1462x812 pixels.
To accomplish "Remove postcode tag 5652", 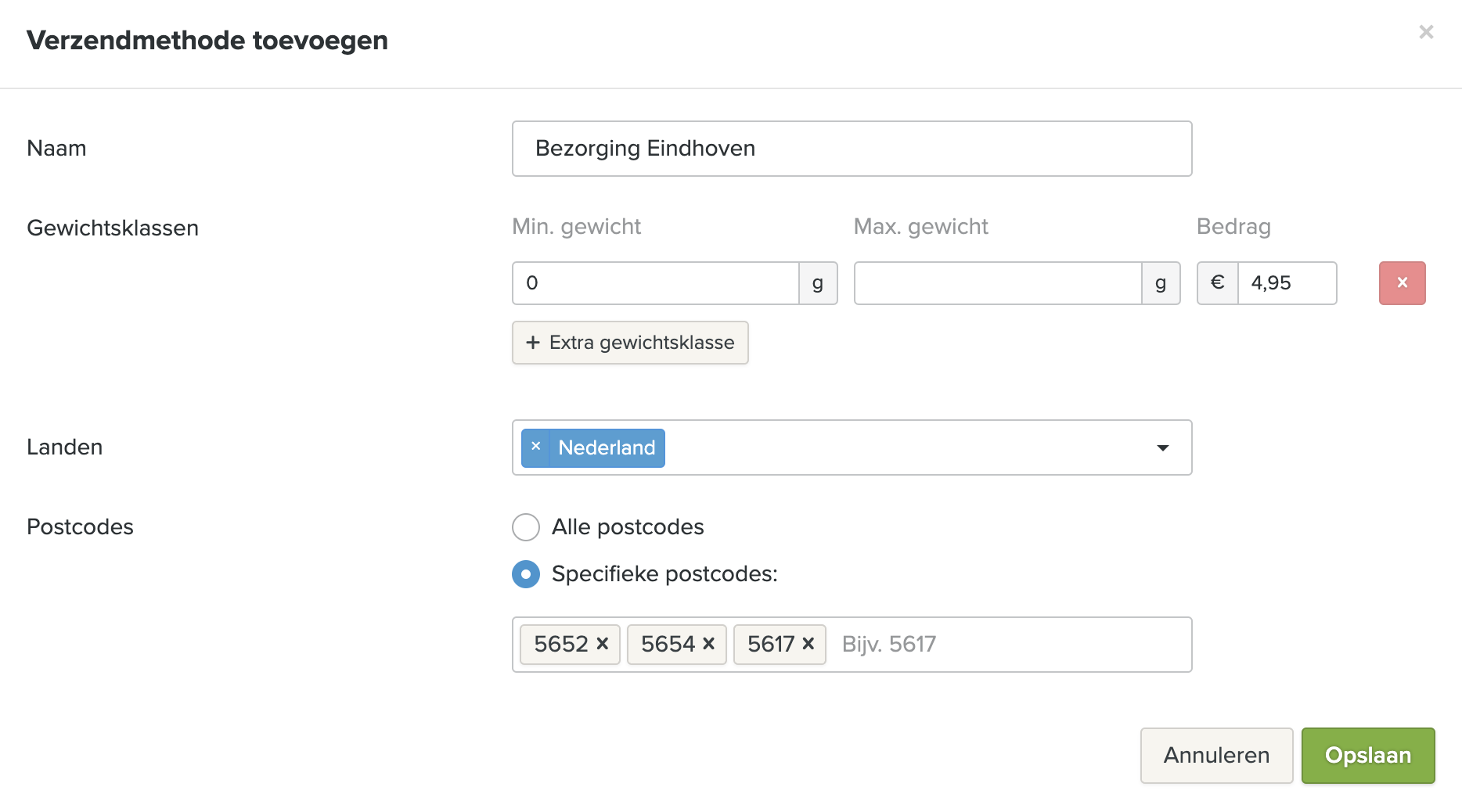I will 603,644.
